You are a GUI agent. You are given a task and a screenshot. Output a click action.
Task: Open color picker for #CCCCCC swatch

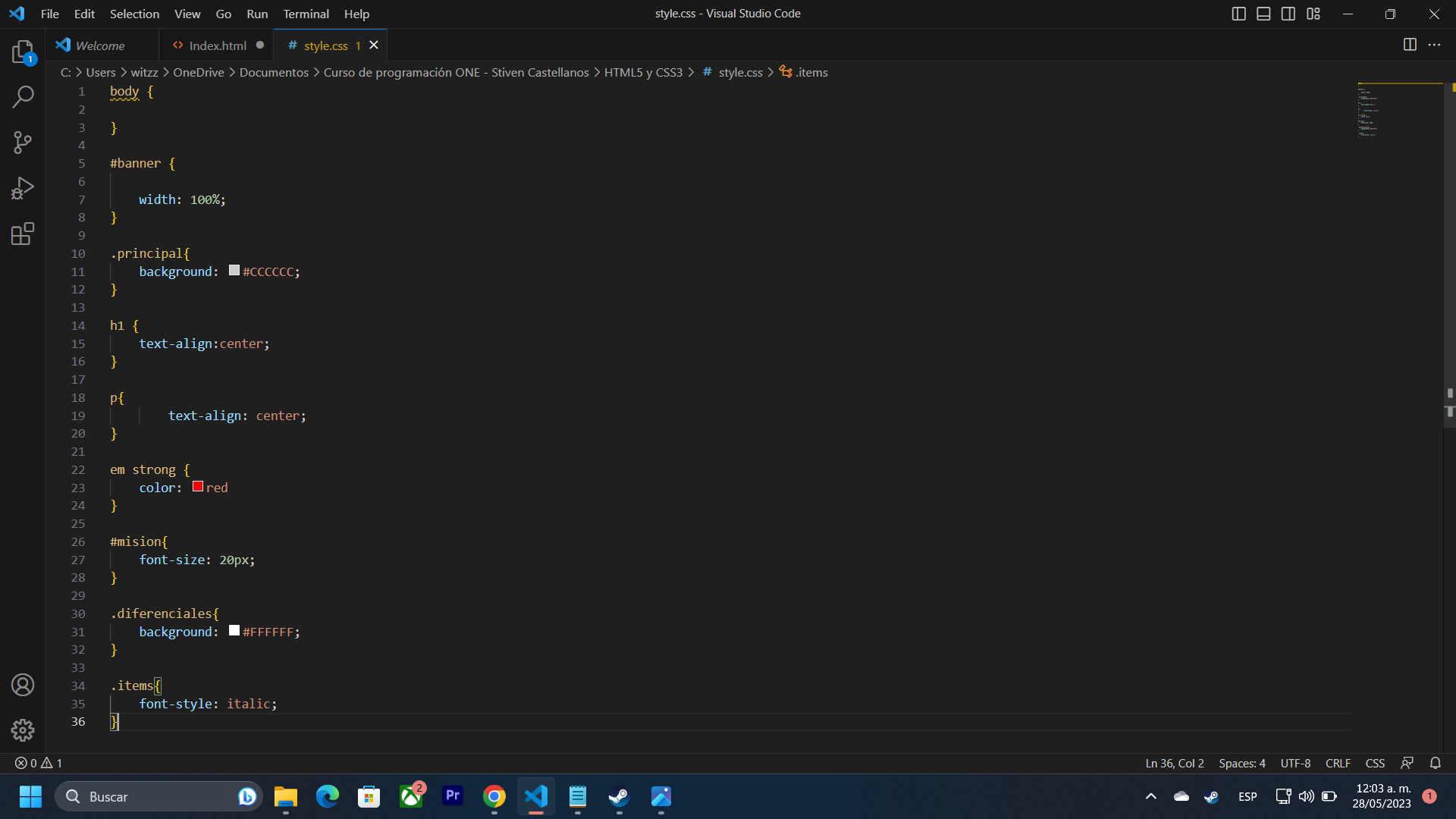234,271
